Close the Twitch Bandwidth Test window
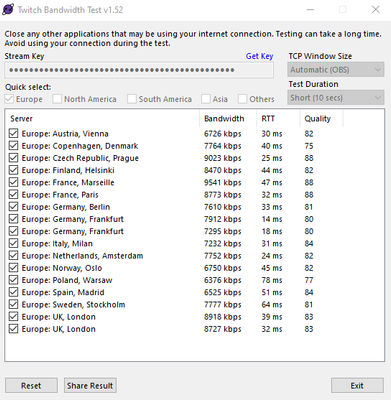391x400 pixels. click(376, 9)
